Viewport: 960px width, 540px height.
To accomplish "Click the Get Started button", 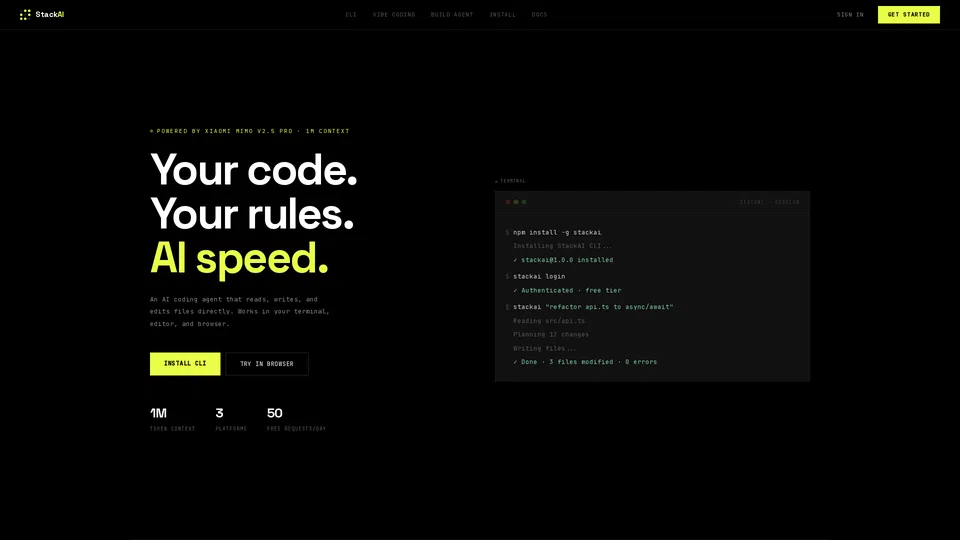I will tap(909, 15).
